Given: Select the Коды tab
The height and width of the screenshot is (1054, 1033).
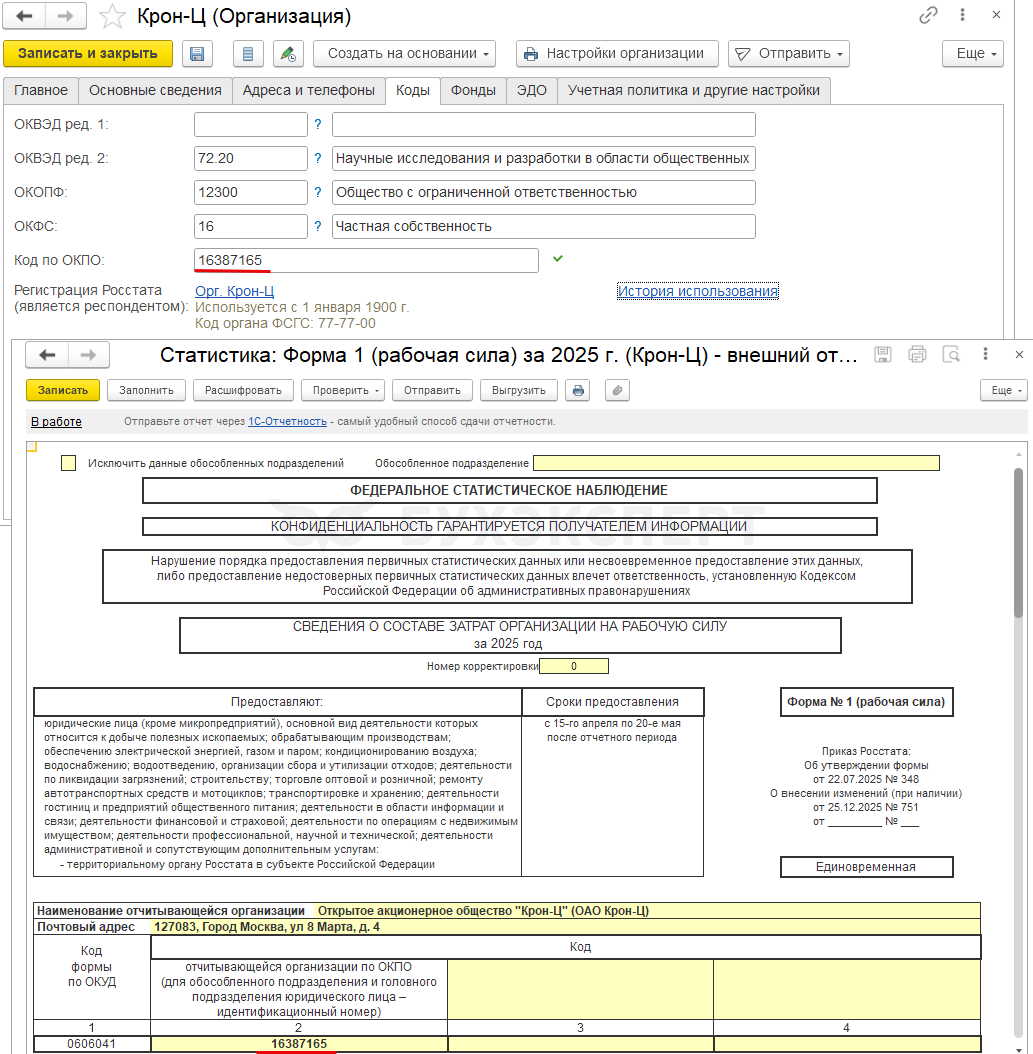Looking at the screenshot, I should [x=413, y=91].
